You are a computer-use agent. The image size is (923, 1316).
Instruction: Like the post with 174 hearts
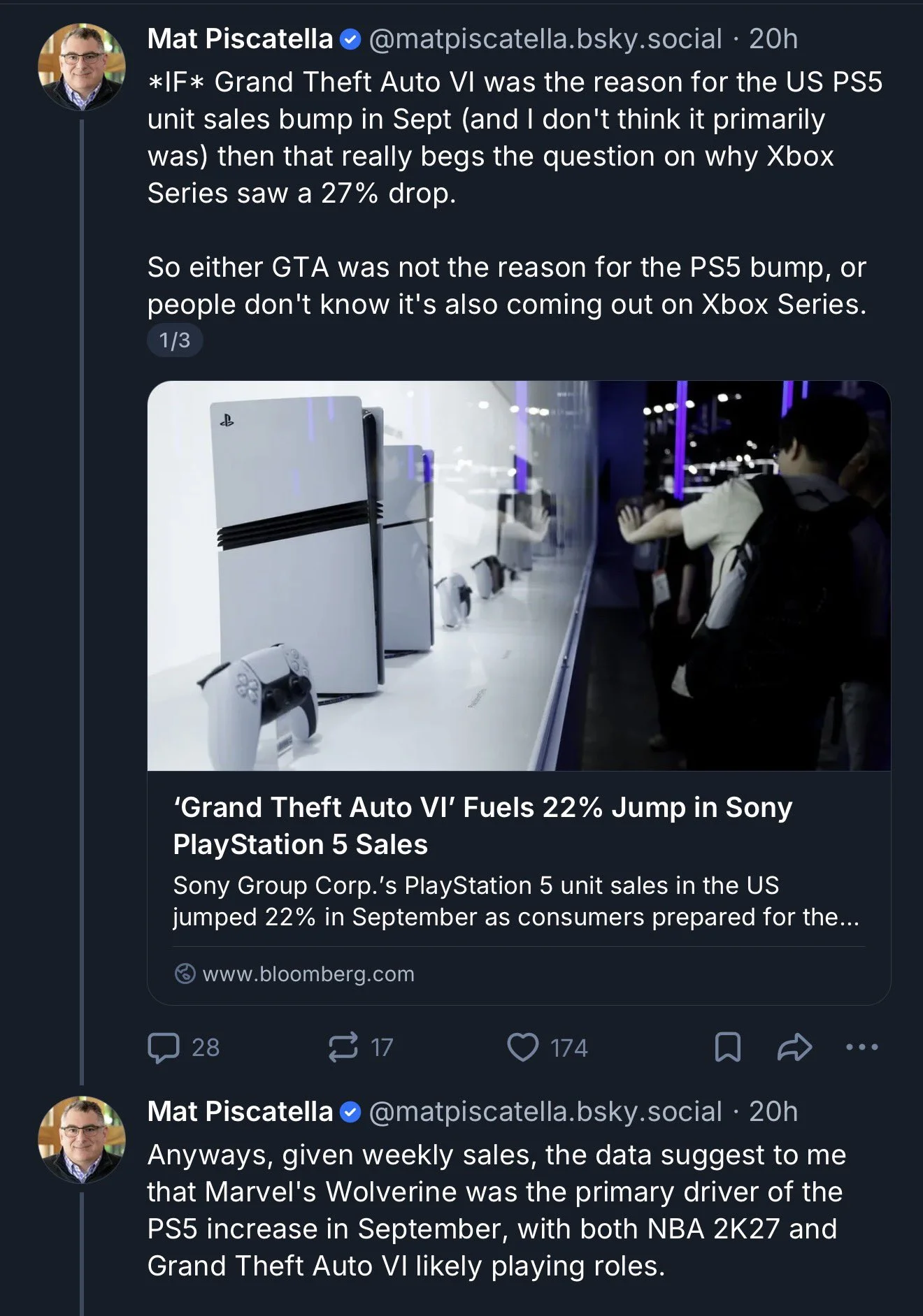click(x=522, y=1047)
